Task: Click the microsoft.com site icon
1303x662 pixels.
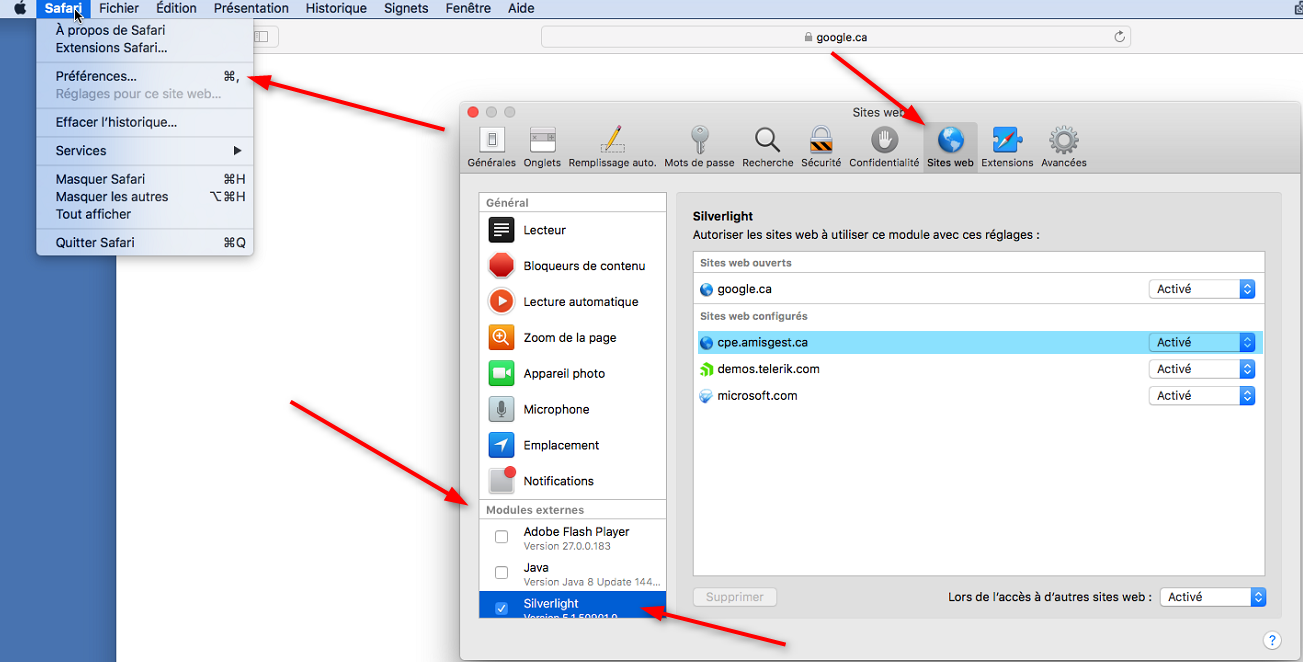Action: (x=707, y=396)
